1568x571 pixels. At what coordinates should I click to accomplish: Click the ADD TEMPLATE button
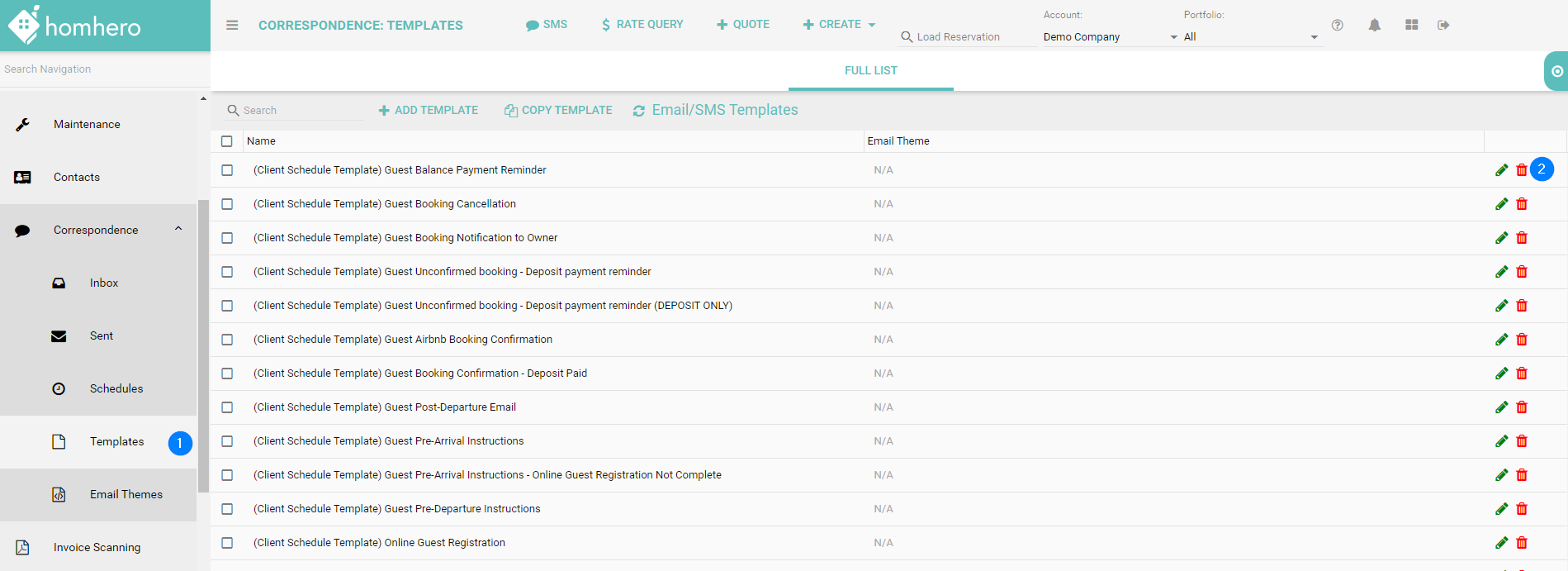428,110
